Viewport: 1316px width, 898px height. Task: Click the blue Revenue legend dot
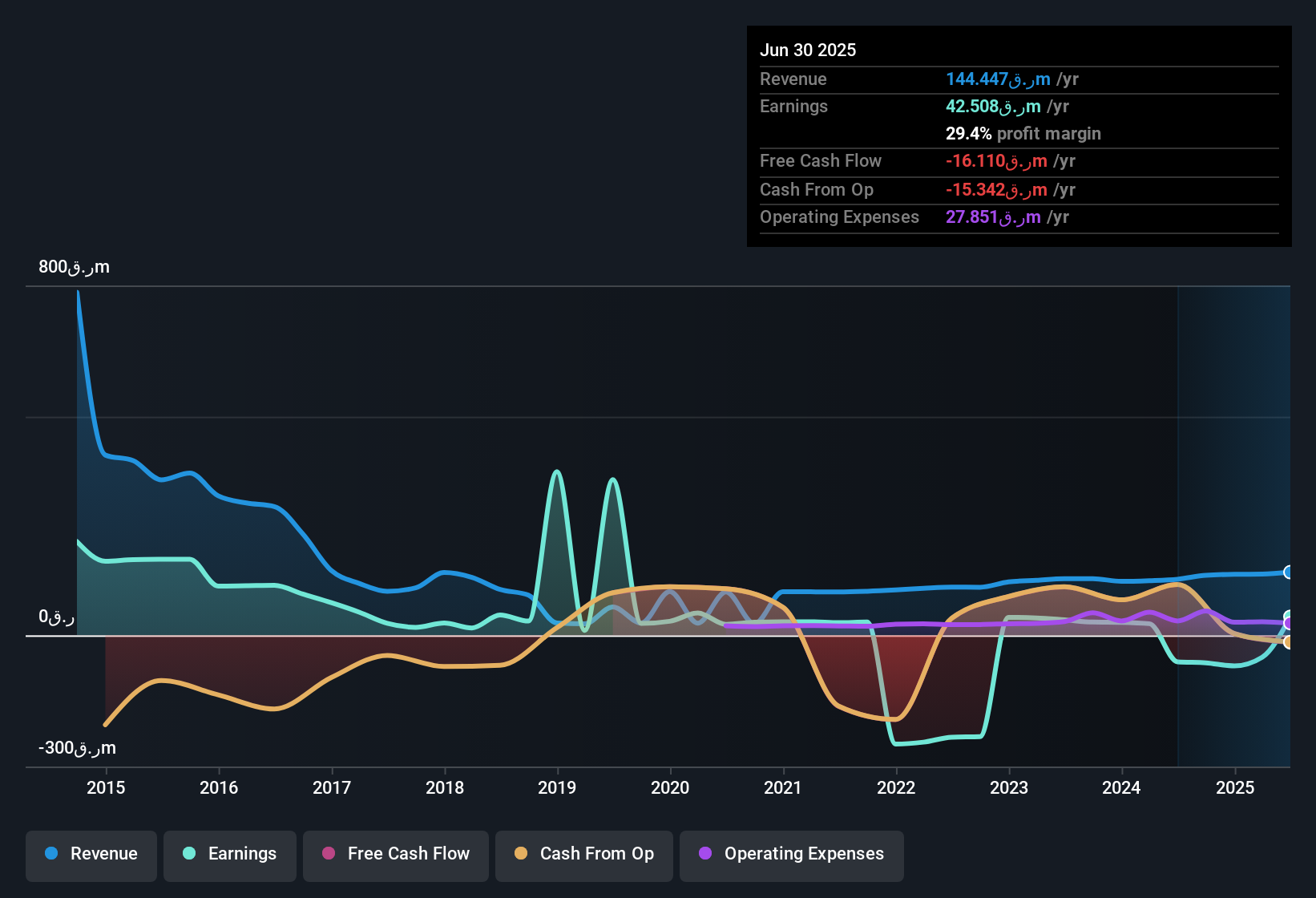(51, 853)
